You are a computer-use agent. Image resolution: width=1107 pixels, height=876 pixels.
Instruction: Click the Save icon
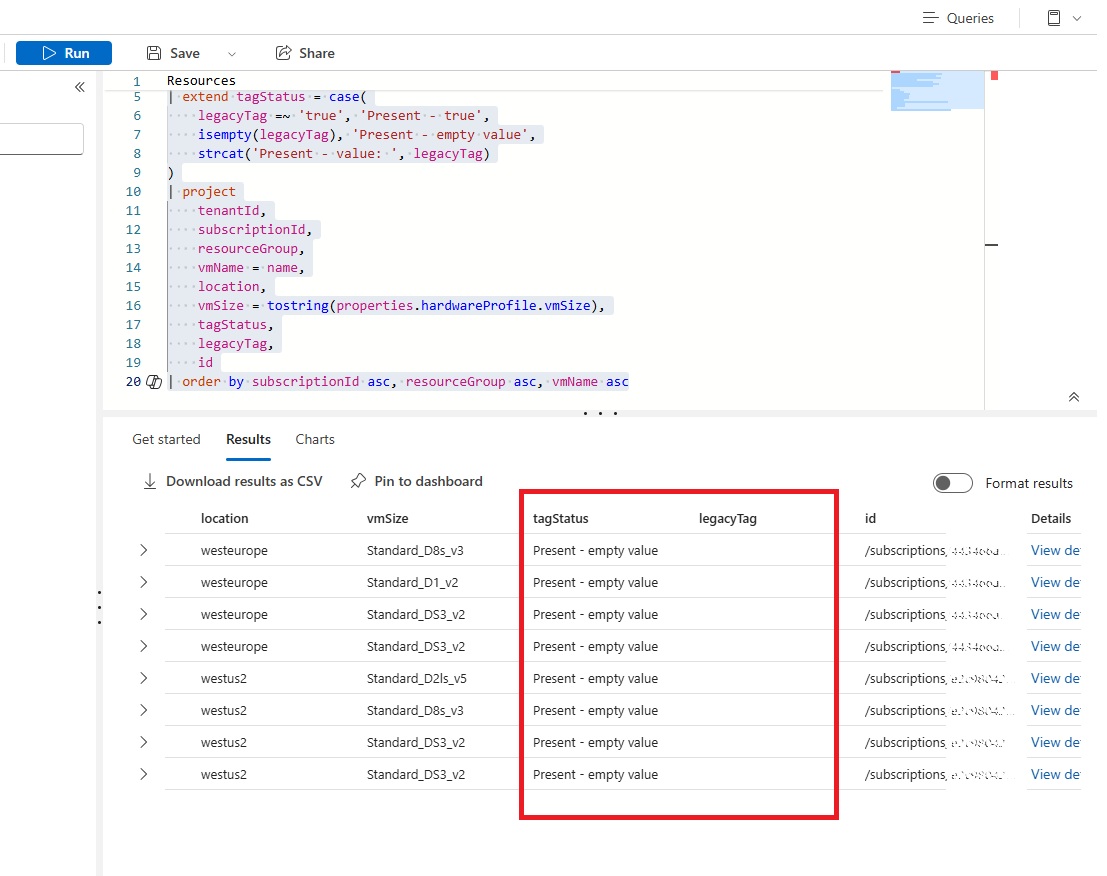[x=154, y=53]
